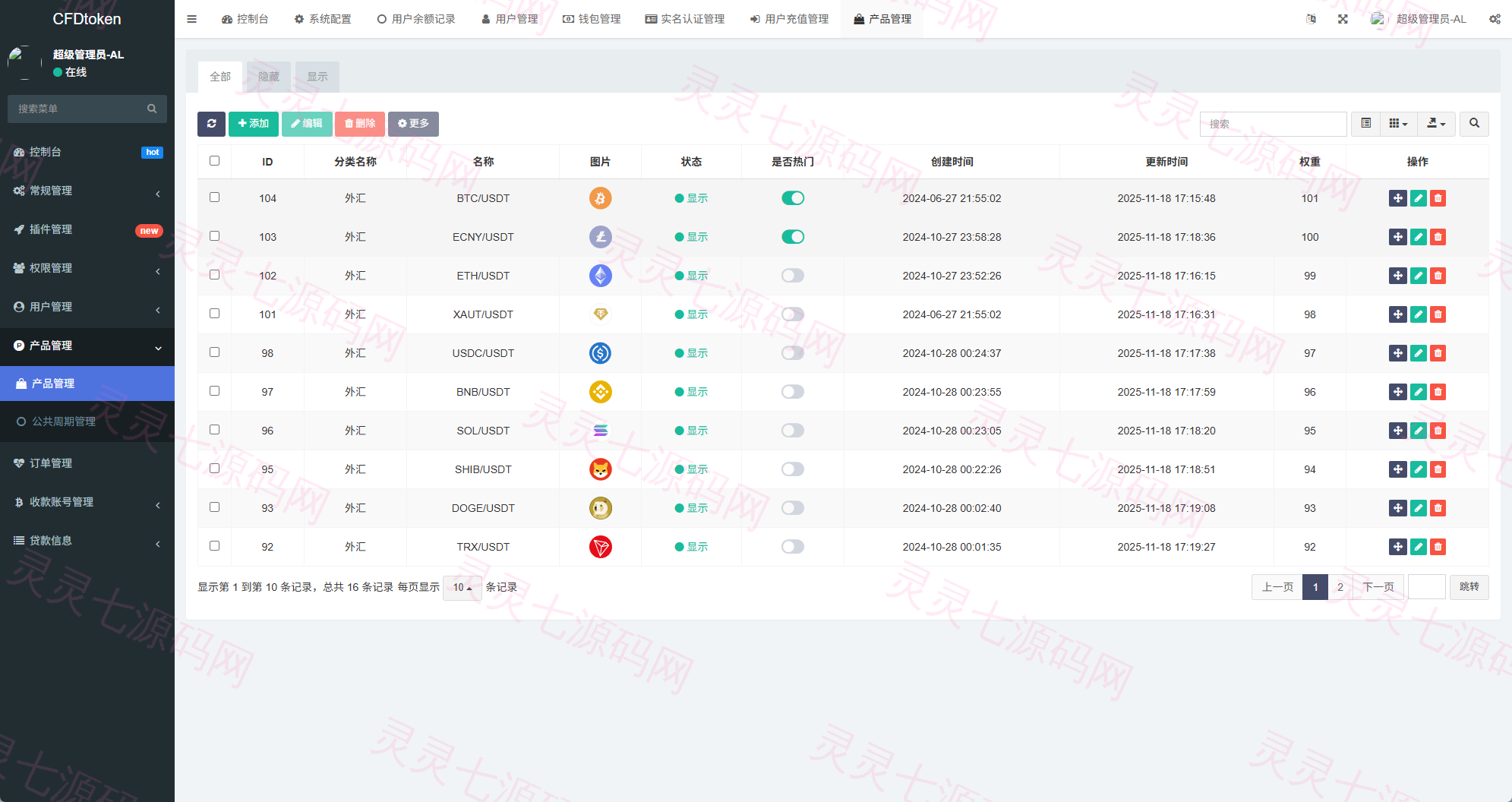Click the edit pencil icon for TRX/USDT row
The image size is (1512, 802).
tap(1418, 547)
